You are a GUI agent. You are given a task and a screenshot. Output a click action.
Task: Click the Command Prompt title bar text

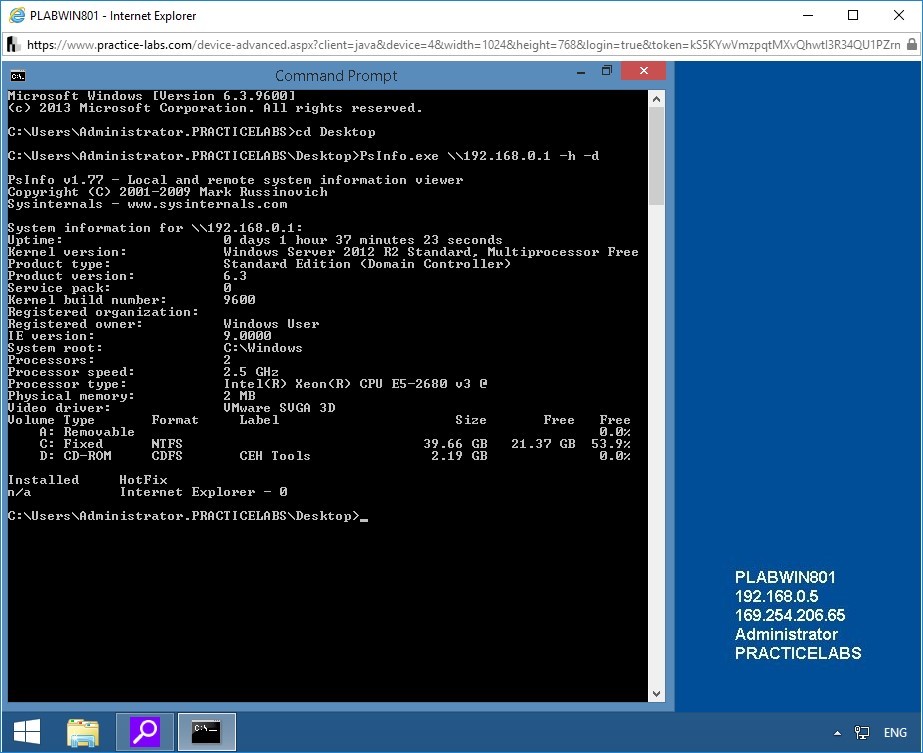pyautogui.click(x=336, y=76)
